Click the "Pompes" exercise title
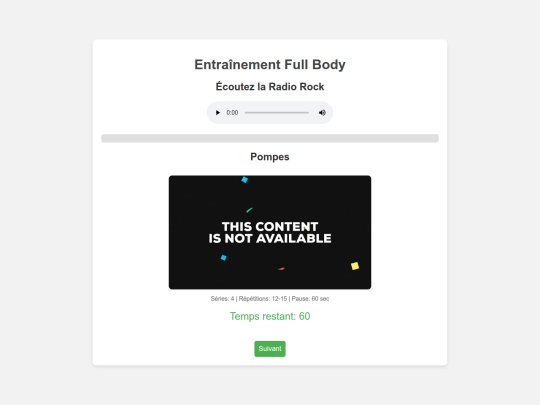 [270, 157]
